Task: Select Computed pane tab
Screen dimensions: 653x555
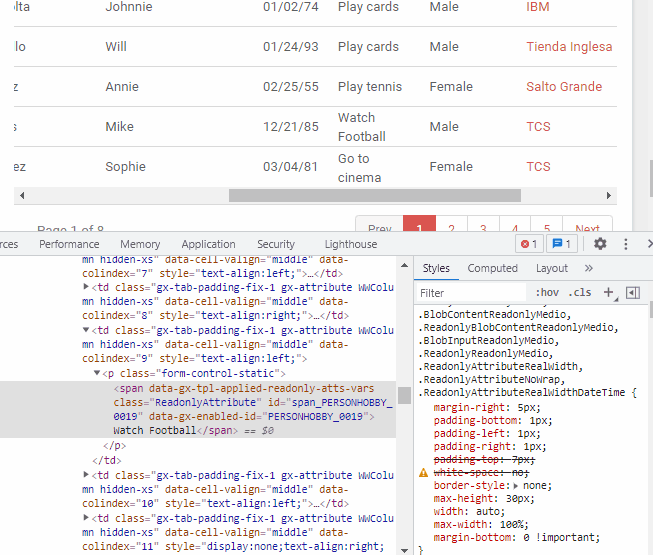Action: pyautogui.click(x=492, y=268)
